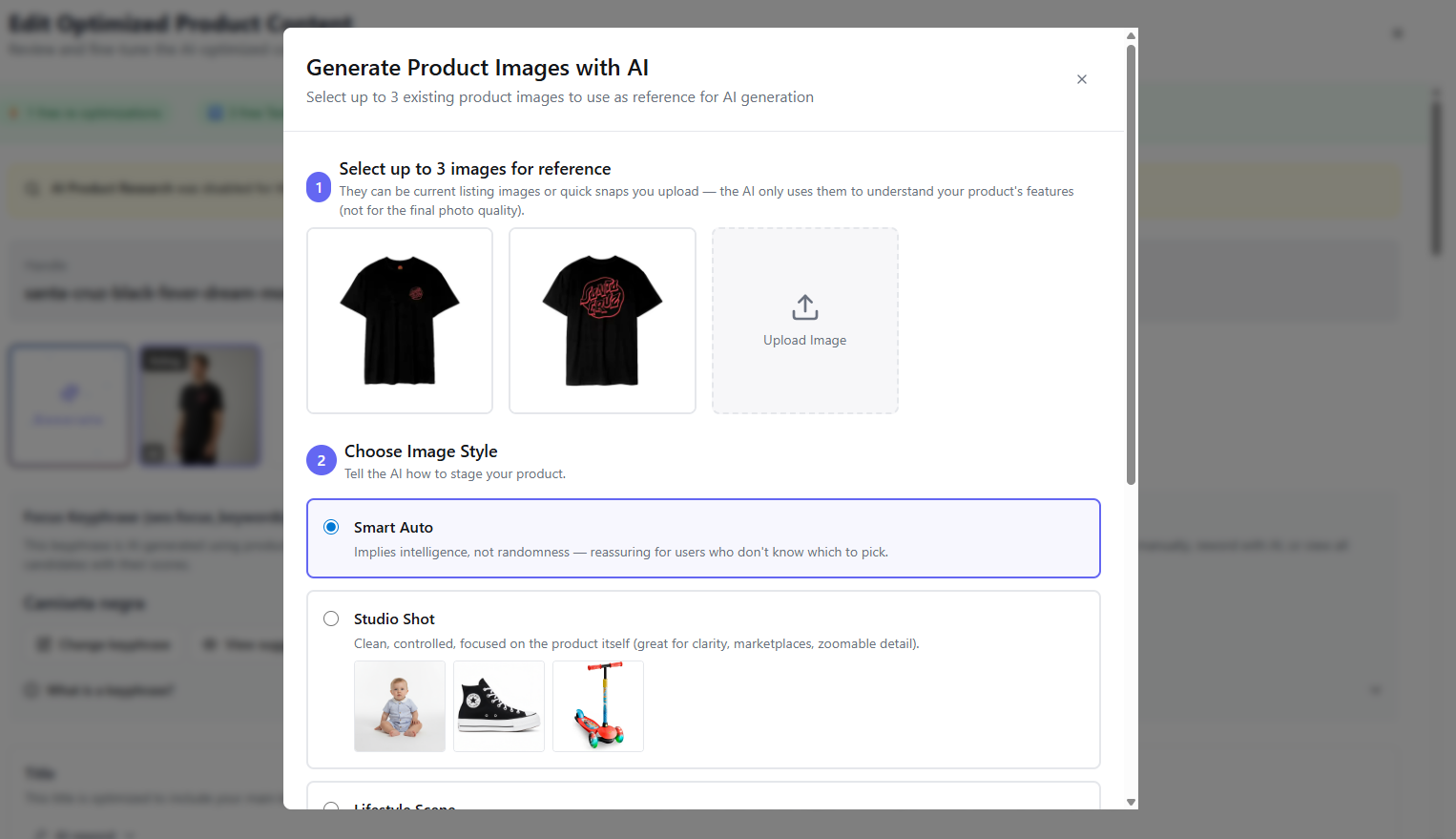
Task: Select the active model photo tab in the sidebar
Action: tap(199, 406)
